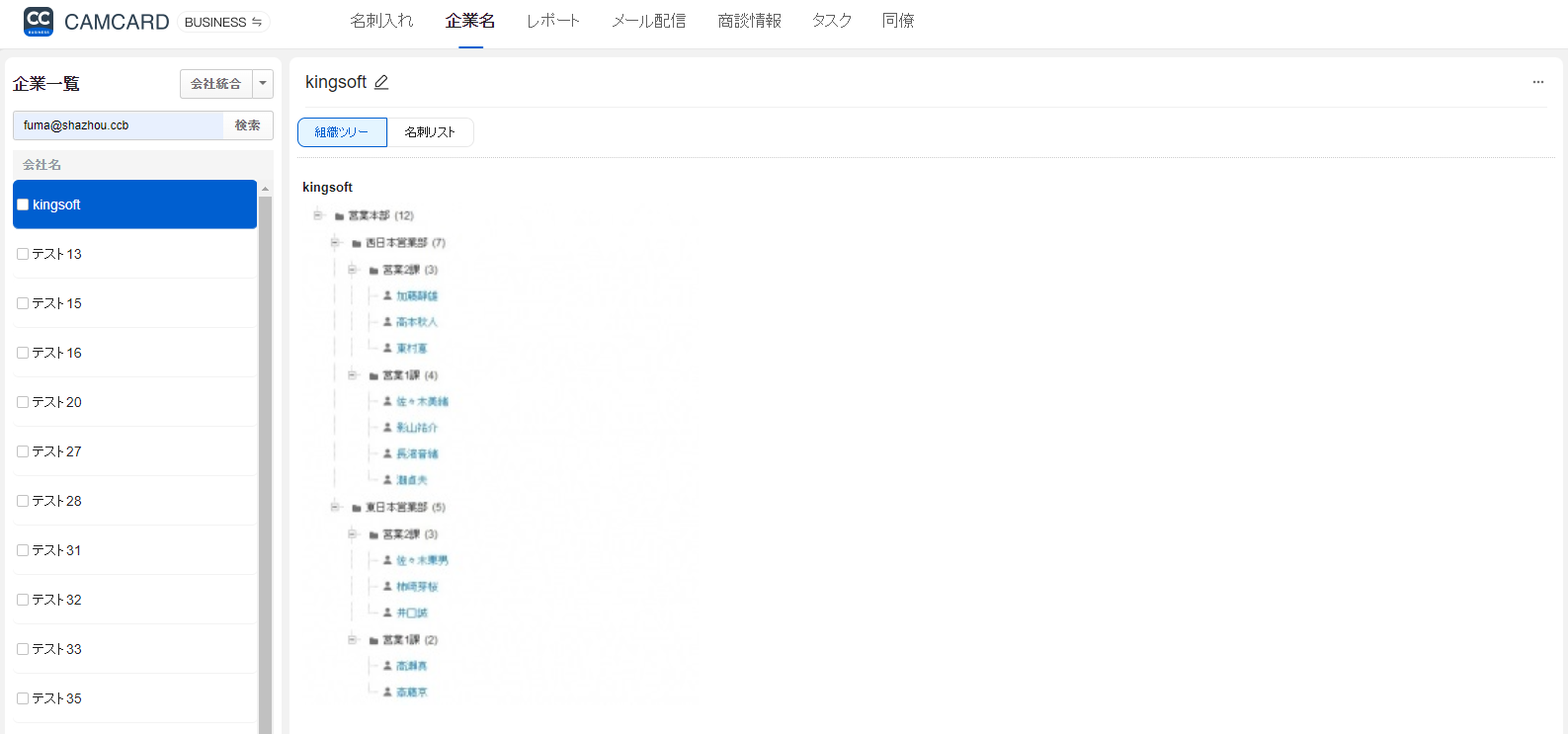
Task: Open contact link 高瀬真
Action: (x=412, y=667)
